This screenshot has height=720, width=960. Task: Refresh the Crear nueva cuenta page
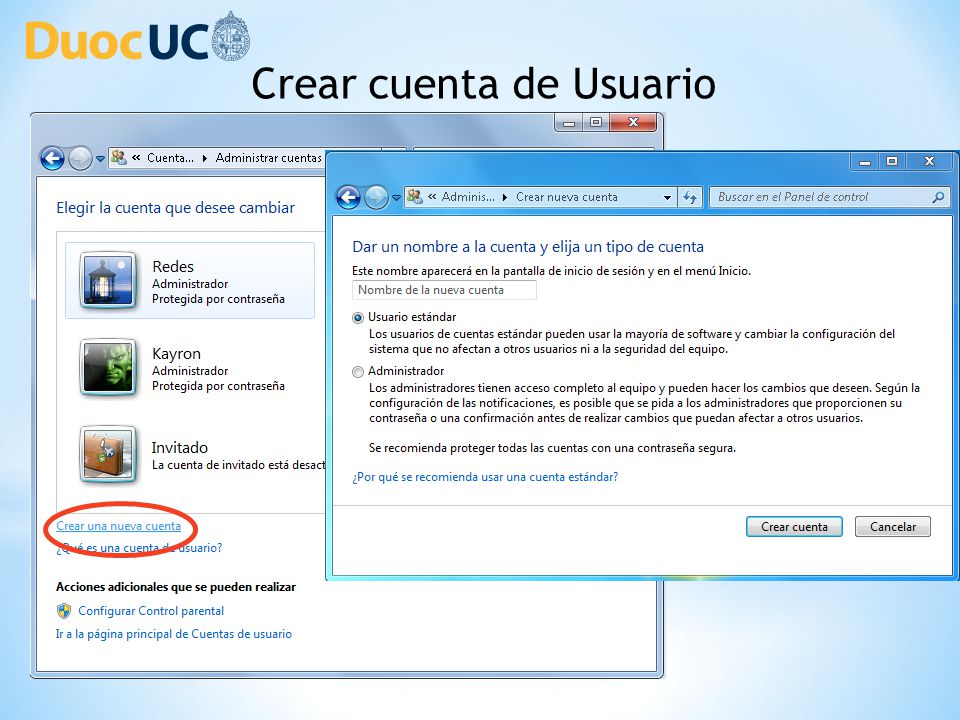click(690, 197)
